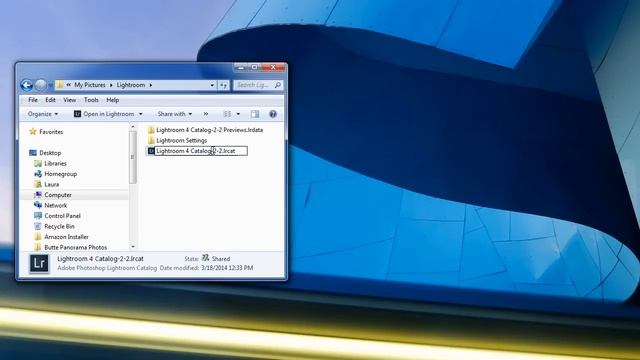640x360 pixels.
Task: Open the File menu
Action: 33,100
